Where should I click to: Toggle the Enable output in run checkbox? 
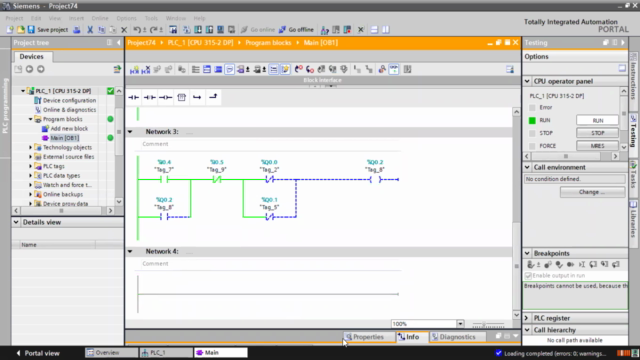point(528,276)
